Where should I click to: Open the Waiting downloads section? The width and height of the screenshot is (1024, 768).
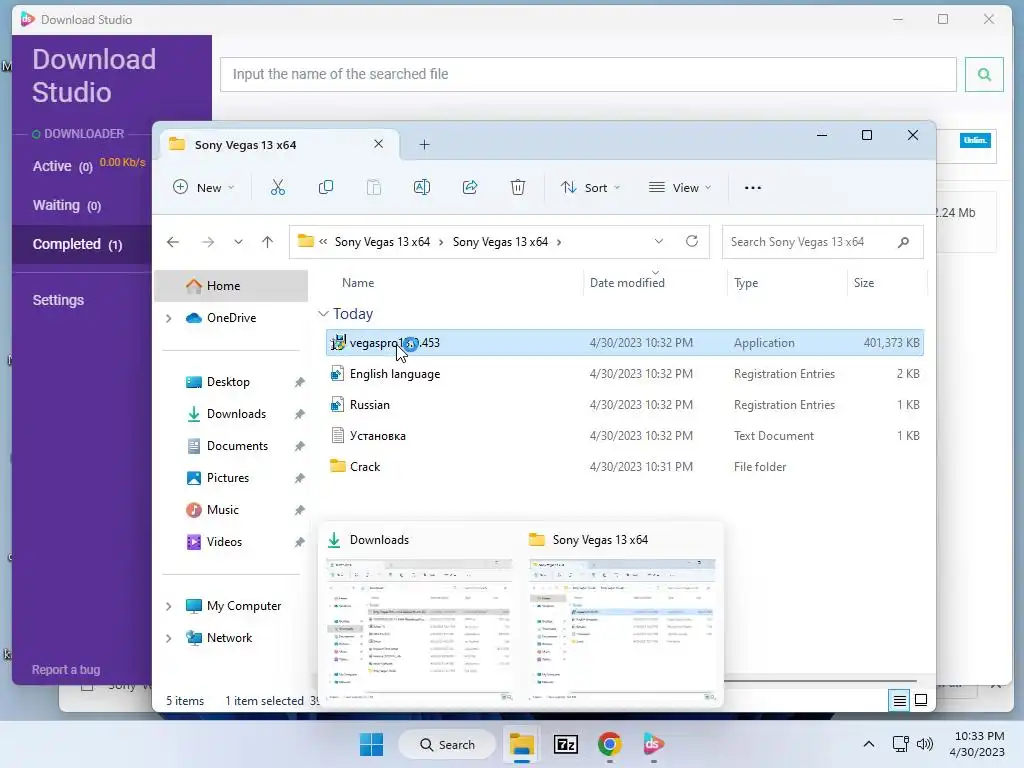coord(67,206)
